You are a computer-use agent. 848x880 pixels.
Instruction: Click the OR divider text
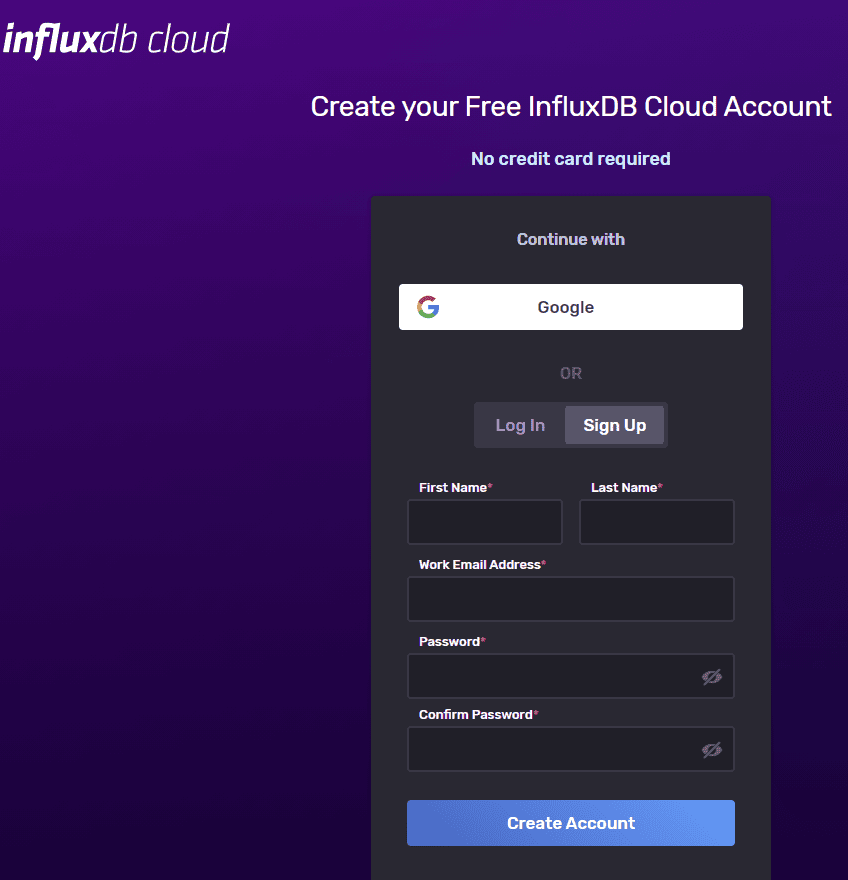570,372
